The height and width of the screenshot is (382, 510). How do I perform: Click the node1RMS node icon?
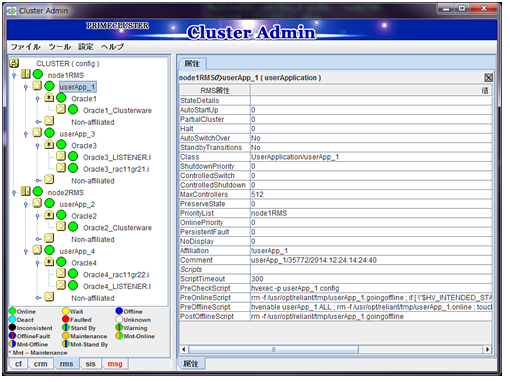pyautogui.click(x=26, y=74)
